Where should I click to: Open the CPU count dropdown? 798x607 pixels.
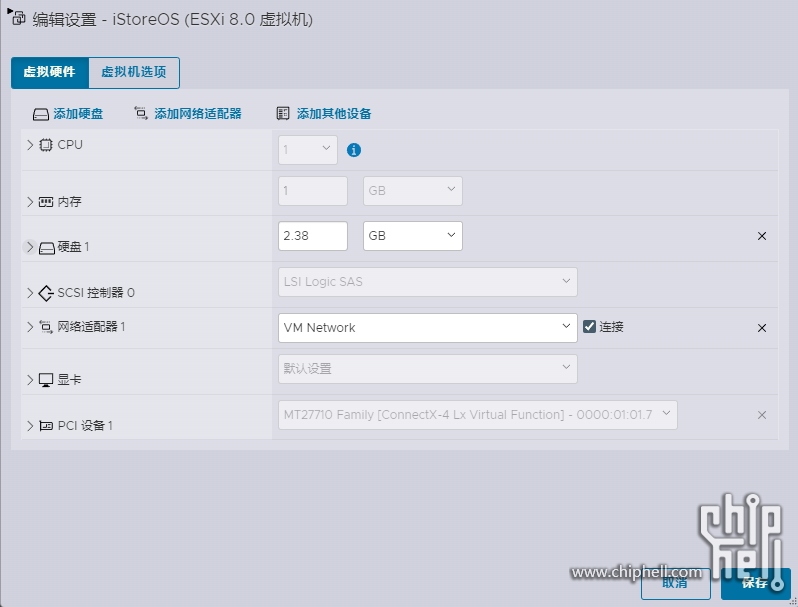coord(308,150)
